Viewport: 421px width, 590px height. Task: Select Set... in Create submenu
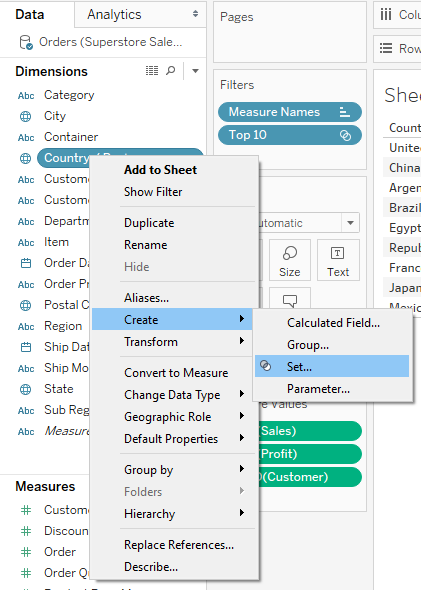click(x=332, y=366)
